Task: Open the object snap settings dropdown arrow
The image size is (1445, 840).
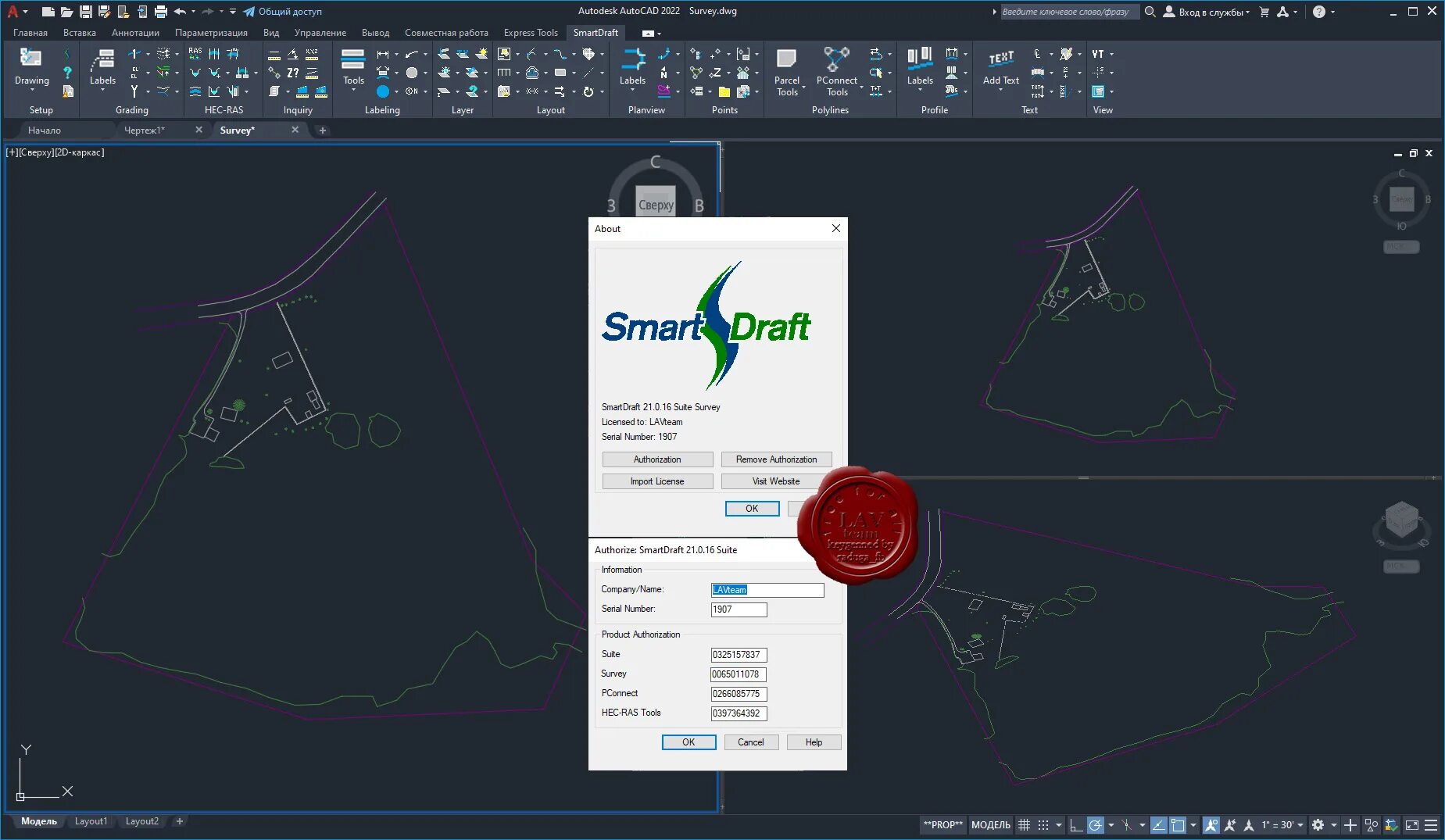Action: [1193, 825]
